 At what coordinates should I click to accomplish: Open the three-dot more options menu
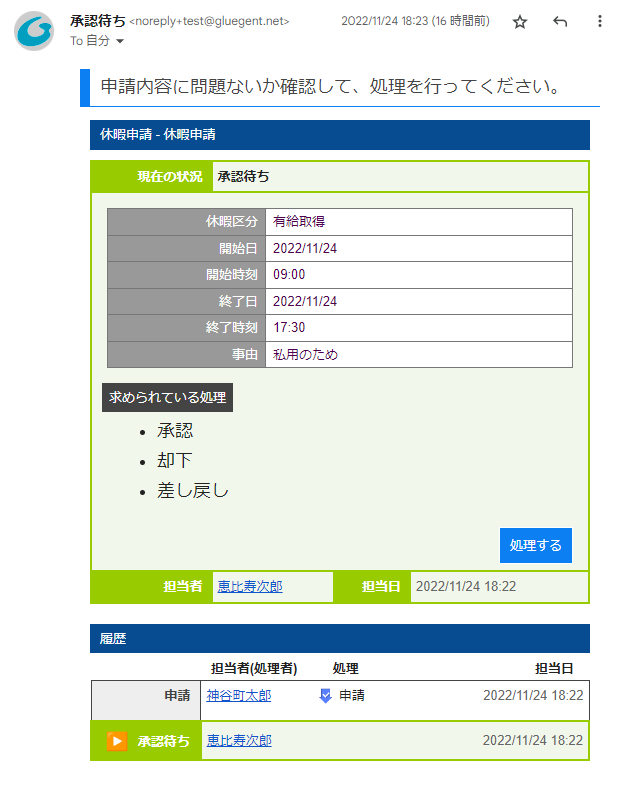pyautogui.click(x=599, y=22)
